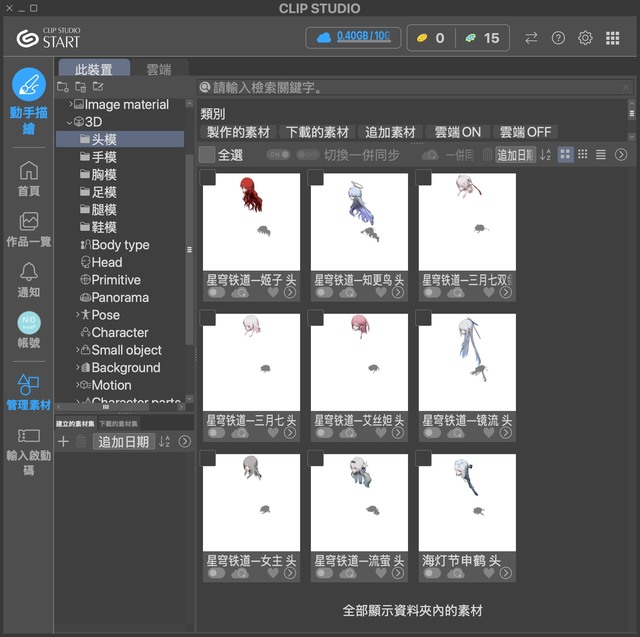Viewport: 640px width, 637px height.
Task: Open the 下載的素材集 tab
Action: (x=118, y=424)
